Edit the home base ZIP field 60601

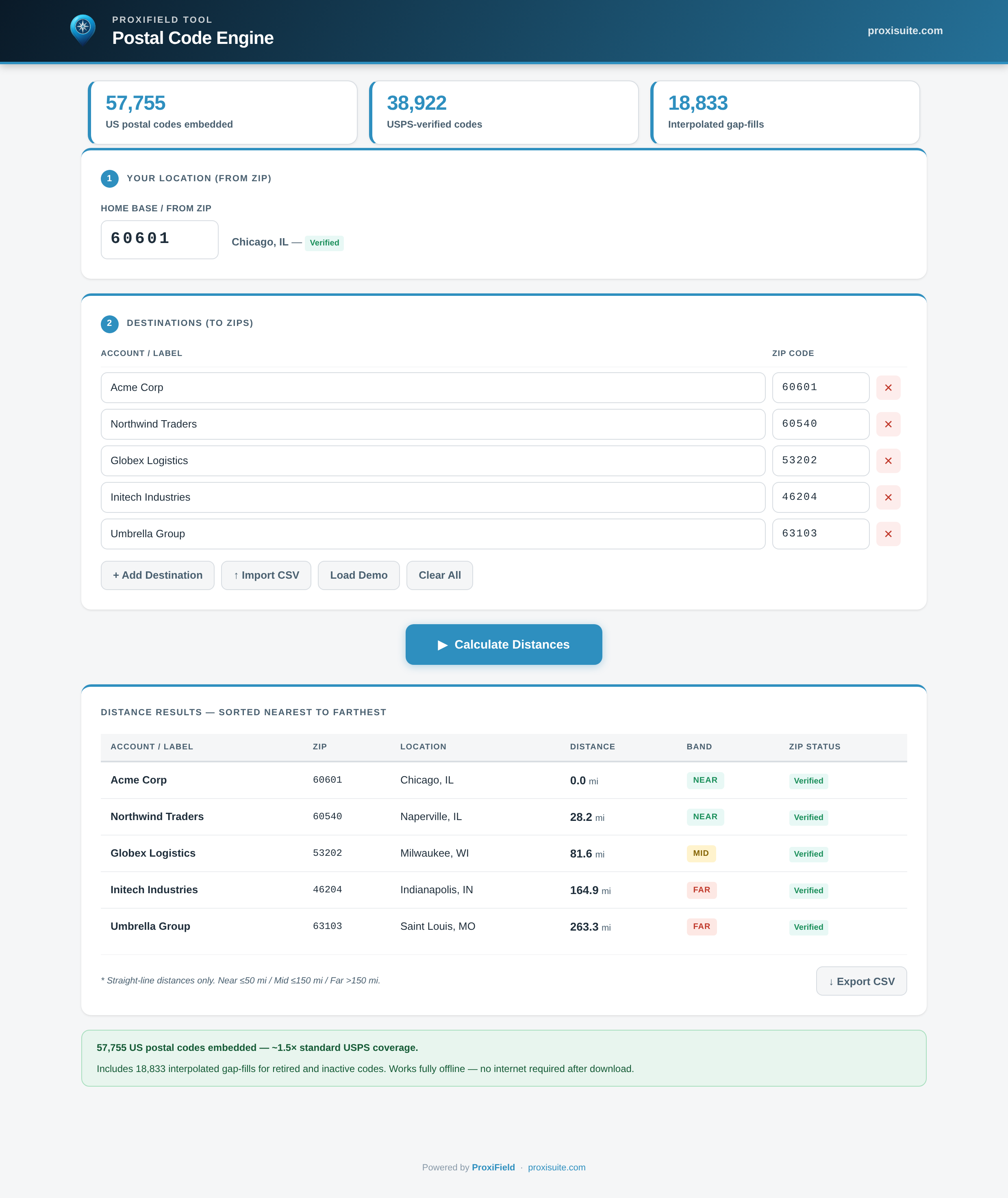click(159, 240)
